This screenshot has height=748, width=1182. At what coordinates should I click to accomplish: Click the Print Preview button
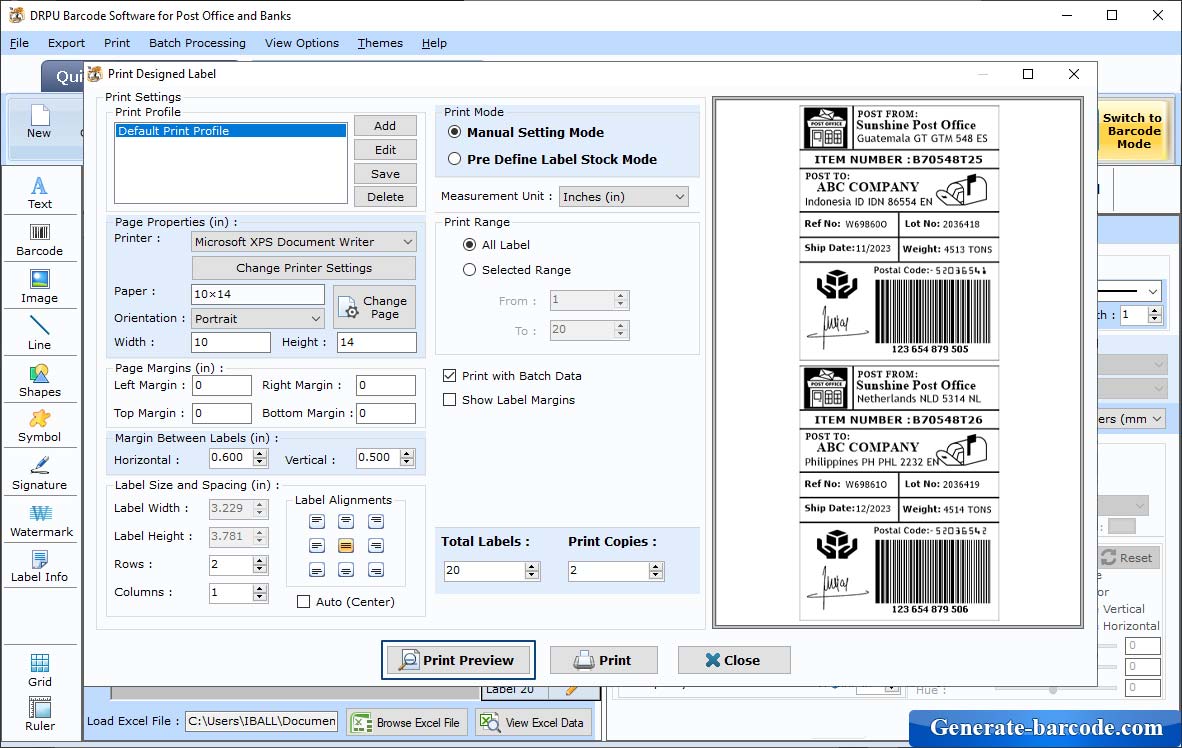(x=458, y=660)
